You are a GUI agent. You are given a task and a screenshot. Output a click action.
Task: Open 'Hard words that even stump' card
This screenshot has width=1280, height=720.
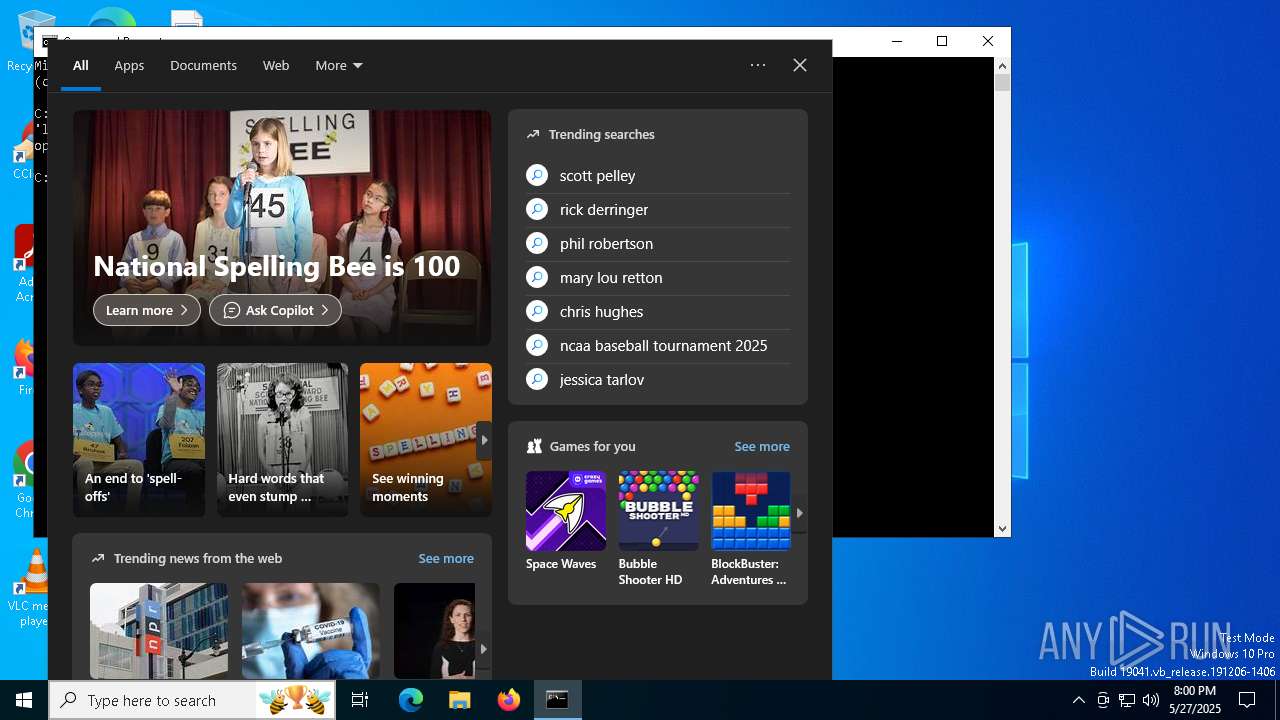click(x=283, y=440)
